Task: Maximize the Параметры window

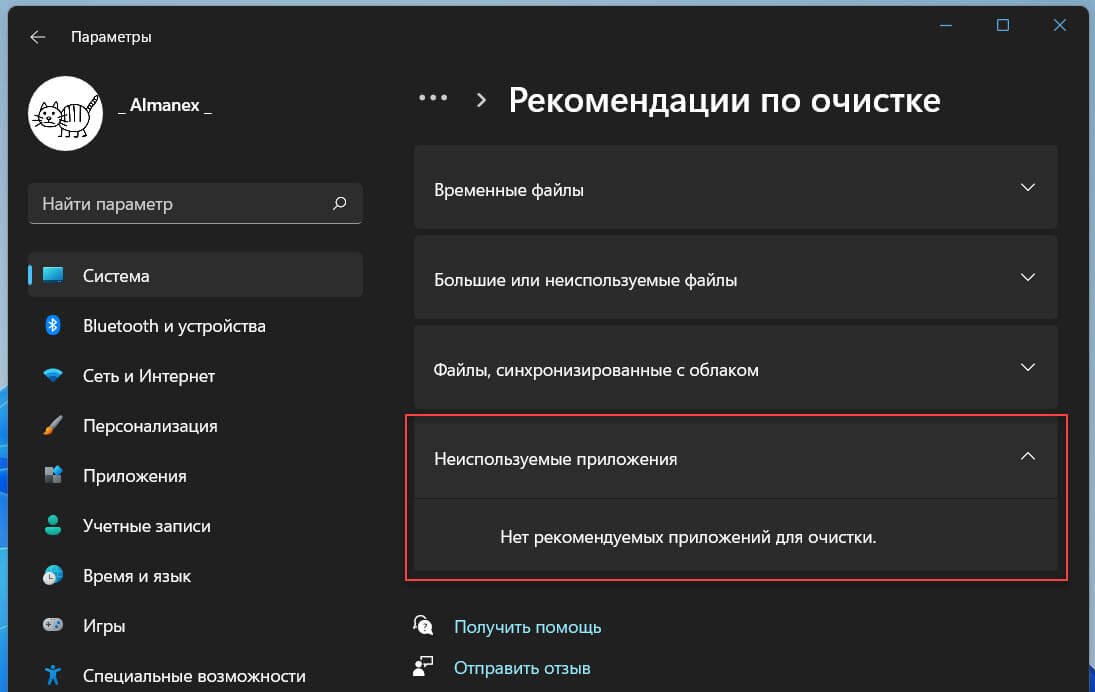Action: [1003, 25]
